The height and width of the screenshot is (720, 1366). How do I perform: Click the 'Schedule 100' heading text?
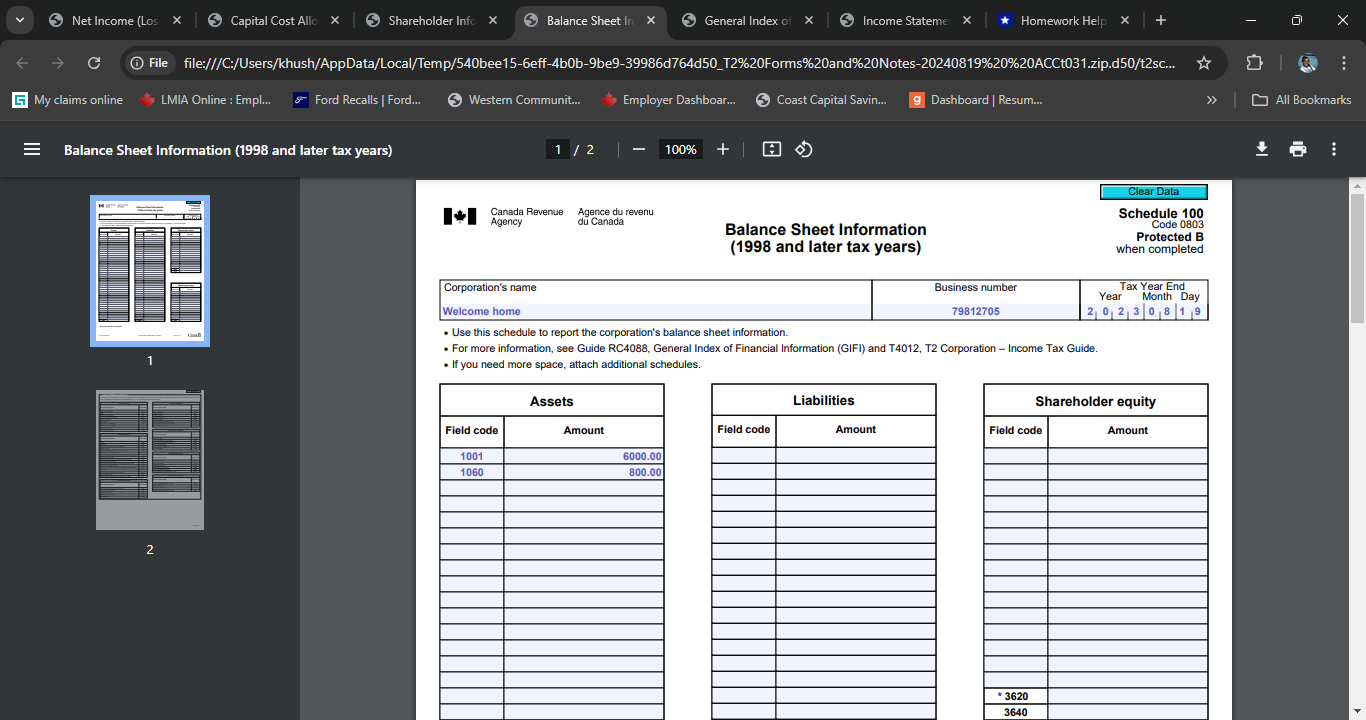pyautogui.click(x=1161, y=213)
